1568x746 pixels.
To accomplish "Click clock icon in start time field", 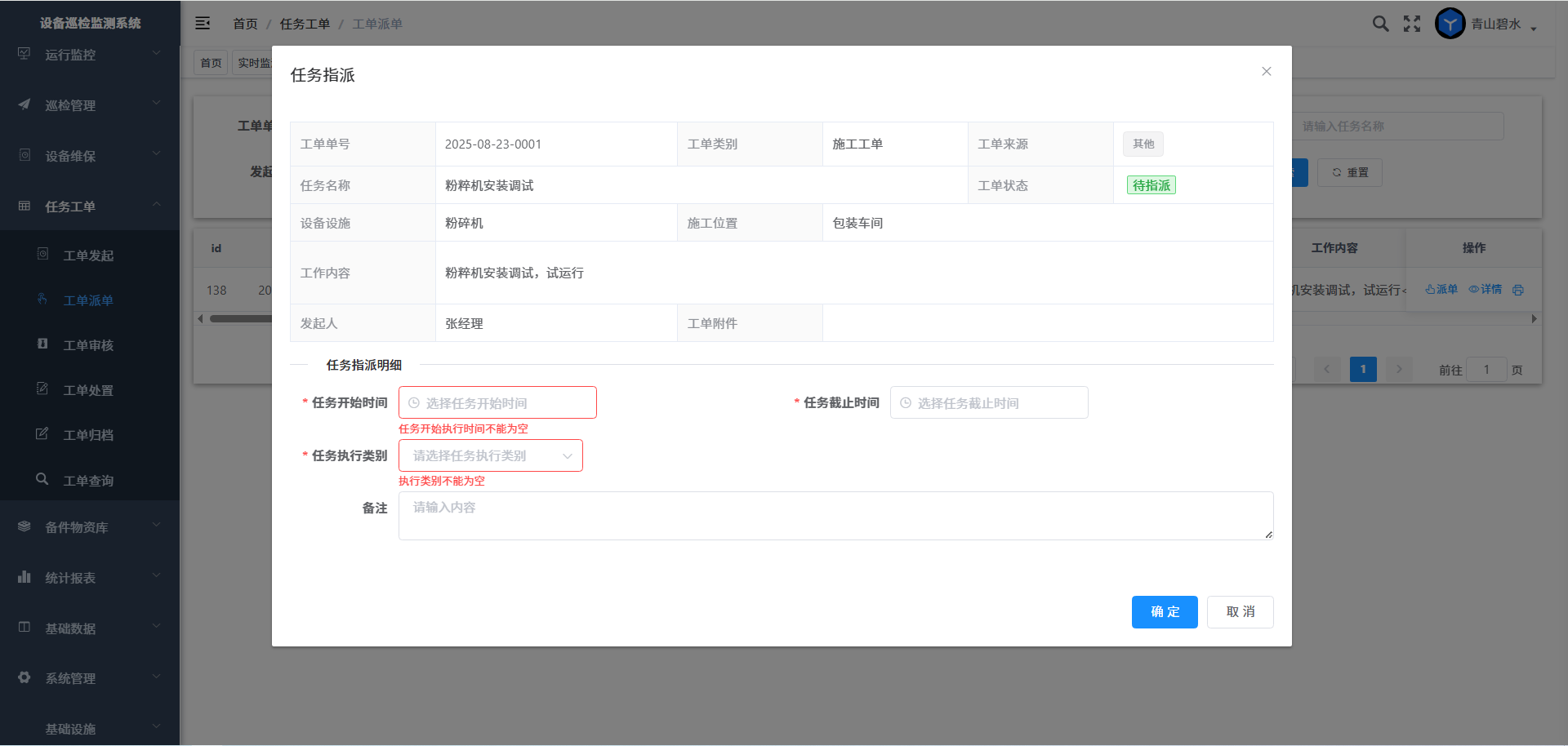I will click(414, 403).
